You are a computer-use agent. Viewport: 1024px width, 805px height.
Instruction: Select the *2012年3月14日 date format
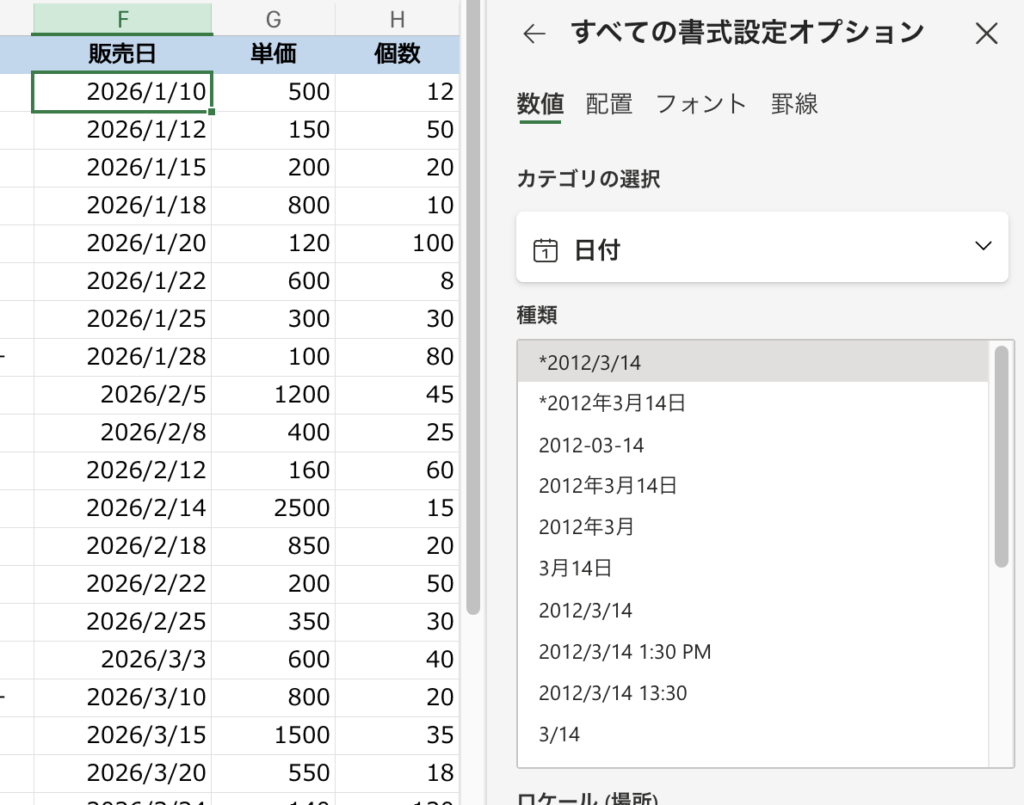pos(611,404)
